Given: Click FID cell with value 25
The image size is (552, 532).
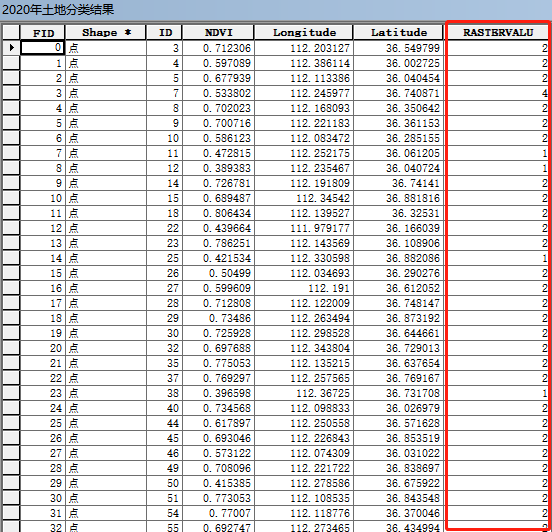Looking at the screenshot, I should [43, 423].
